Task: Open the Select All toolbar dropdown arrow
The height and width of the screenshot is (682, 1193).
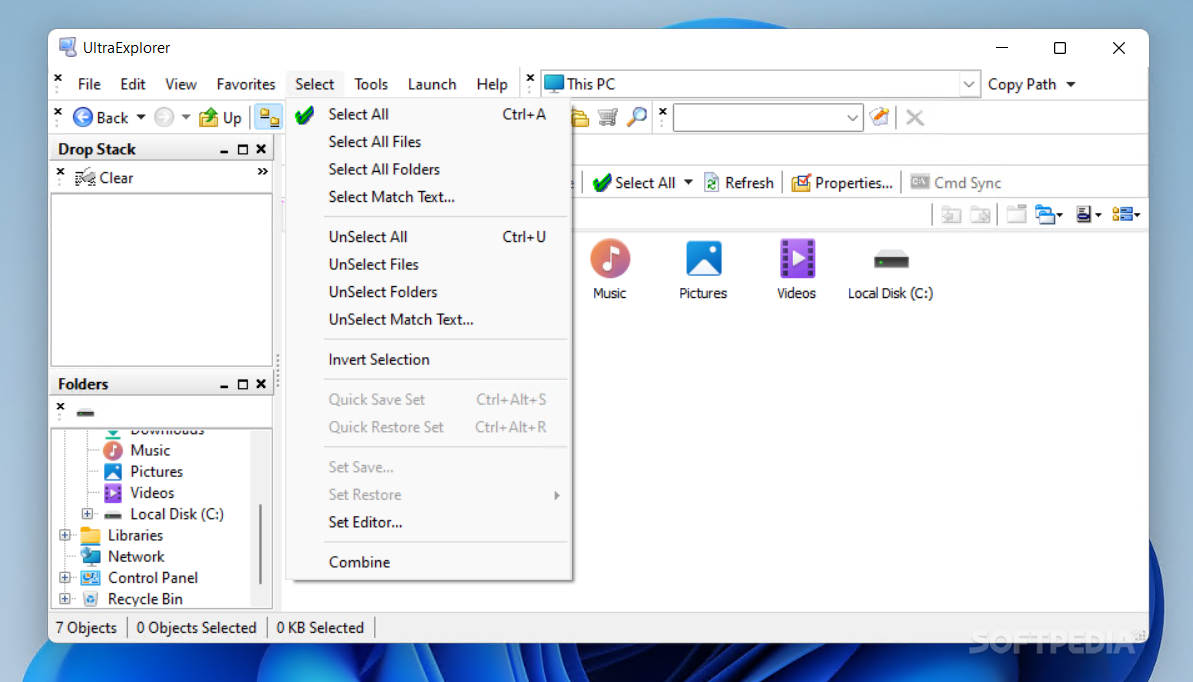Action: click(689, 183)
